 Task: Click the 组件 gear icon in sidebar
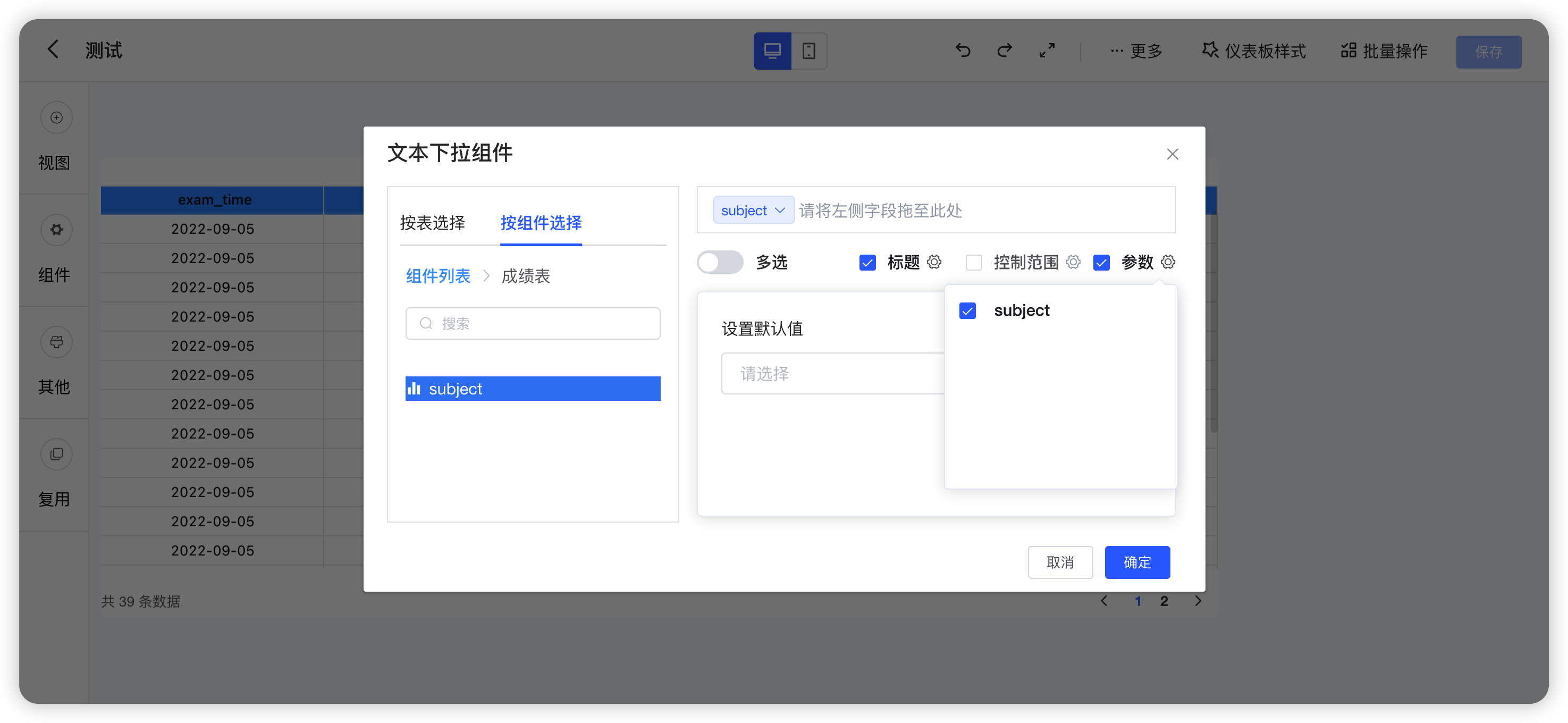(56, 230)
